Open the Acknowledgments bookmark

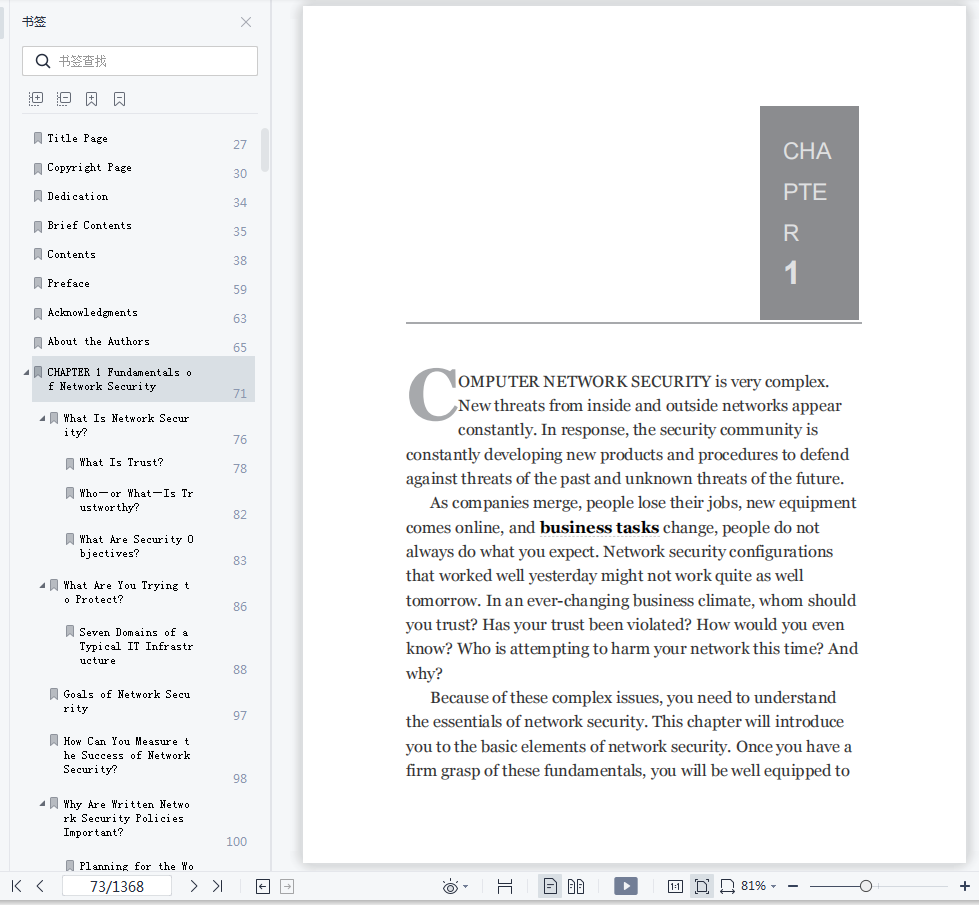coord(92,312)
